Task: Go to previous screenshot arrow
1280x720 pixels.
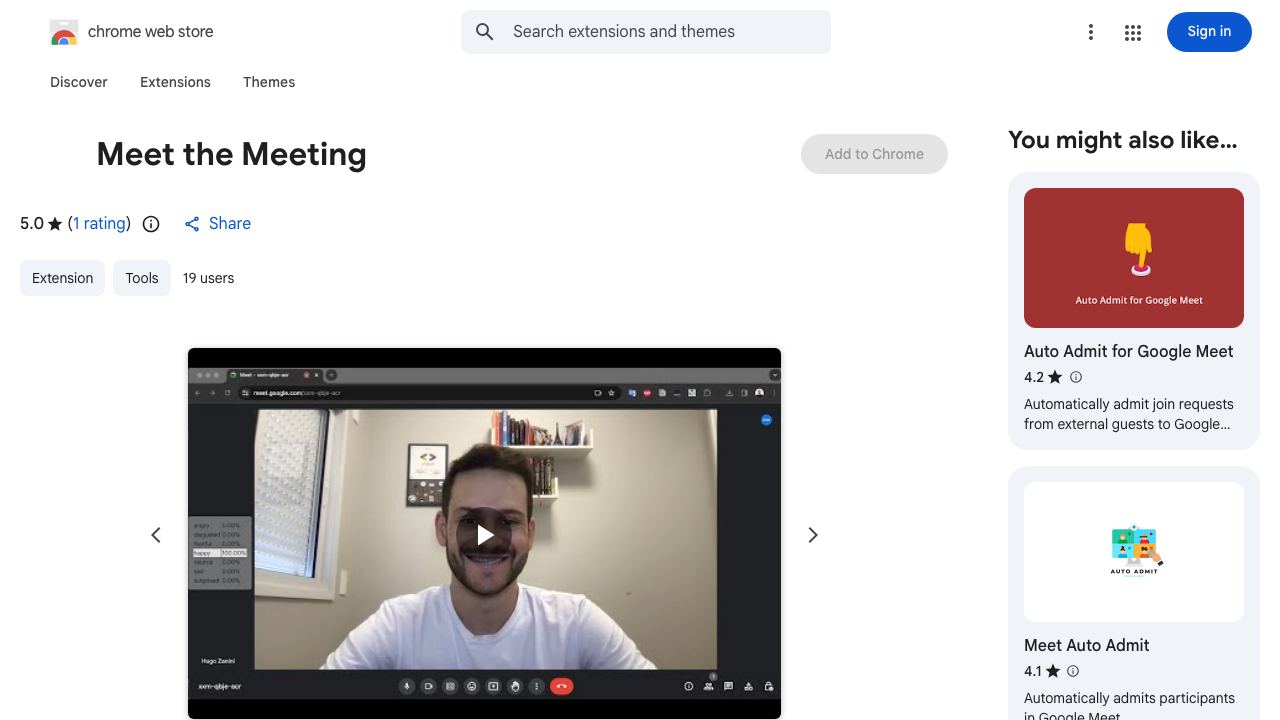Action: (156, 535)
